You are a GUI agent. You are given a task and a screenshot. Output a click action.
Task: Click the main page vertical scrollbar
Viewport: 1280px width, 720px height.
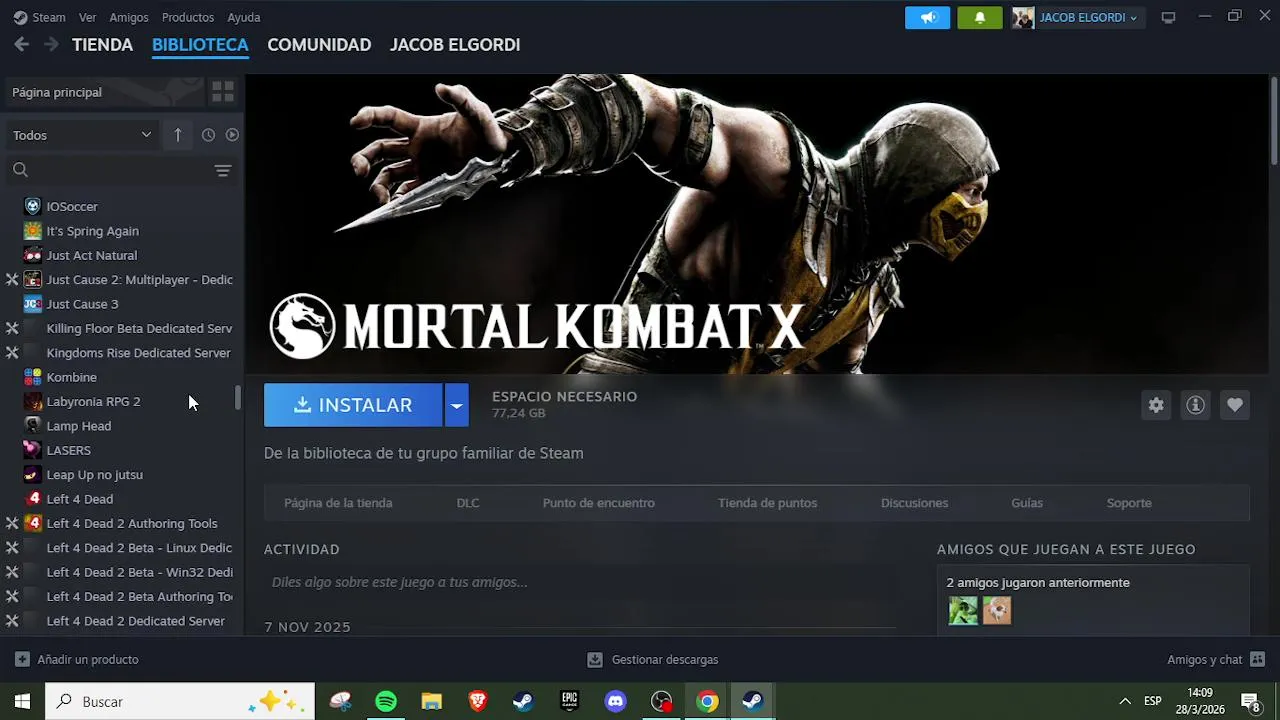tap(1274, 120)
